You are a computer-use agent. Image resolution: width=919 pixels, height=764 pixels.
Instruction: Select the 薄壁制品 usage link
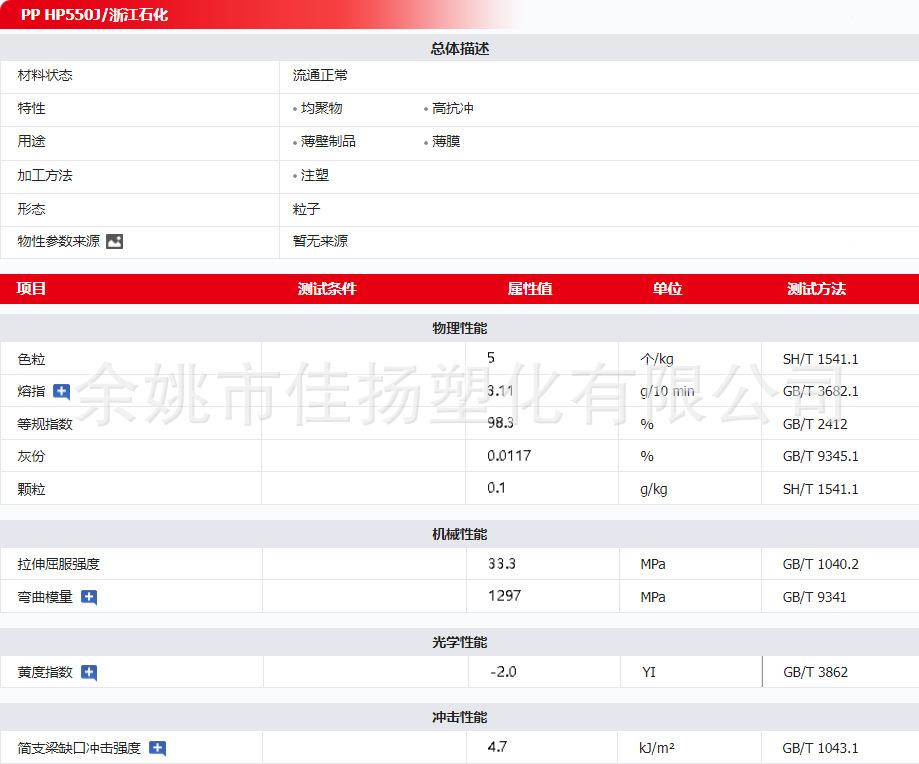tap(328, 141)
